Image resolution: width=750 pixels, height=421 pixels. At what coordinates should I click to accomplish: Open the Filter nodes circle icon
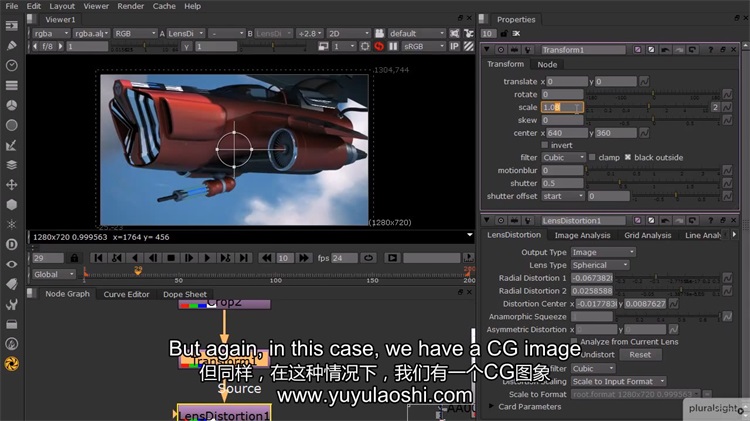click(11, 125)
